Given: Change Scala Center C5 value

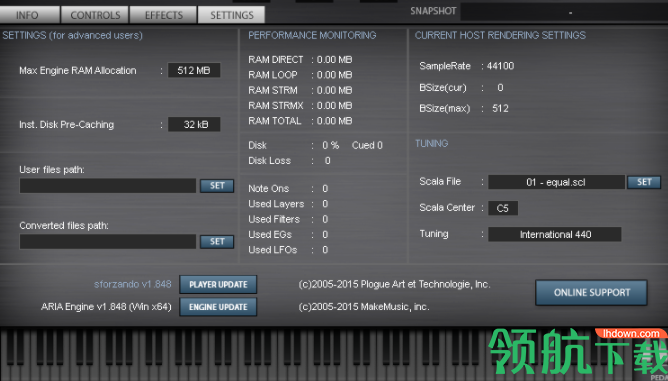Looking at the screenshot, I should click(x=503, y=208).
